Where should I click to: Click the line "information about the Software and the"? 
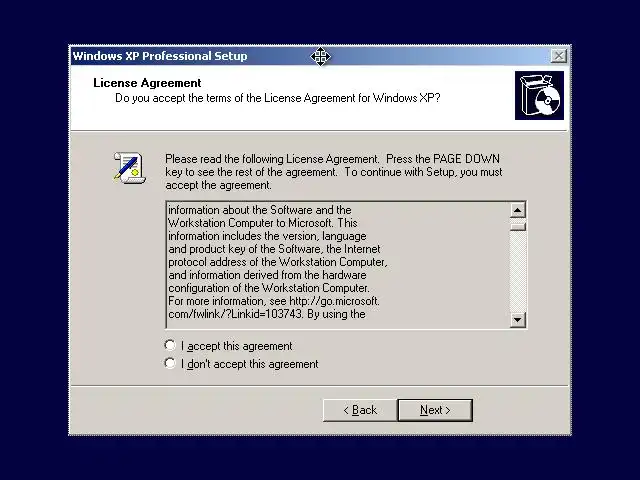[x=260, y=210]
